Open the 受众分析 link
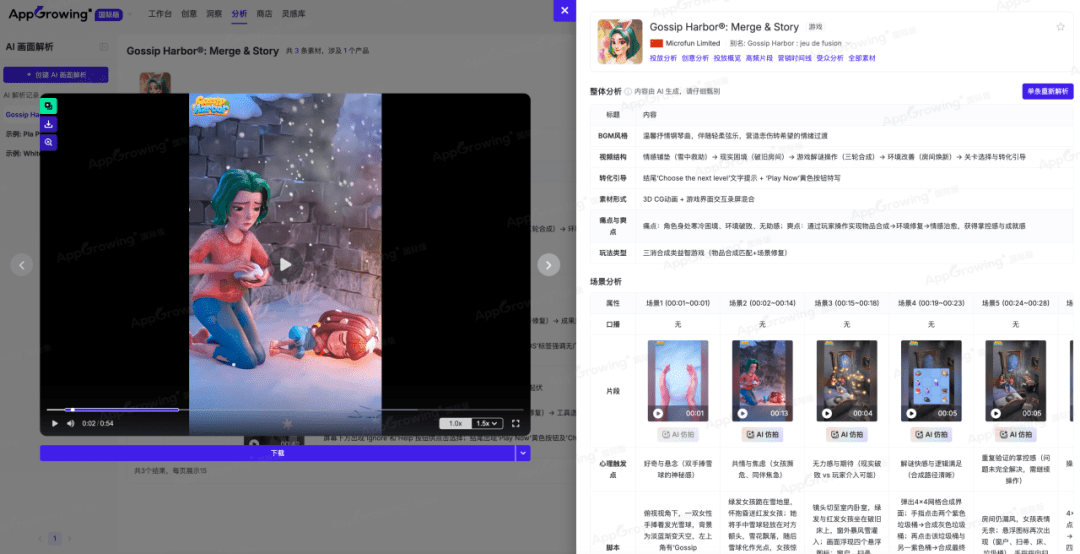1080x554 pixels. [829, 59]
